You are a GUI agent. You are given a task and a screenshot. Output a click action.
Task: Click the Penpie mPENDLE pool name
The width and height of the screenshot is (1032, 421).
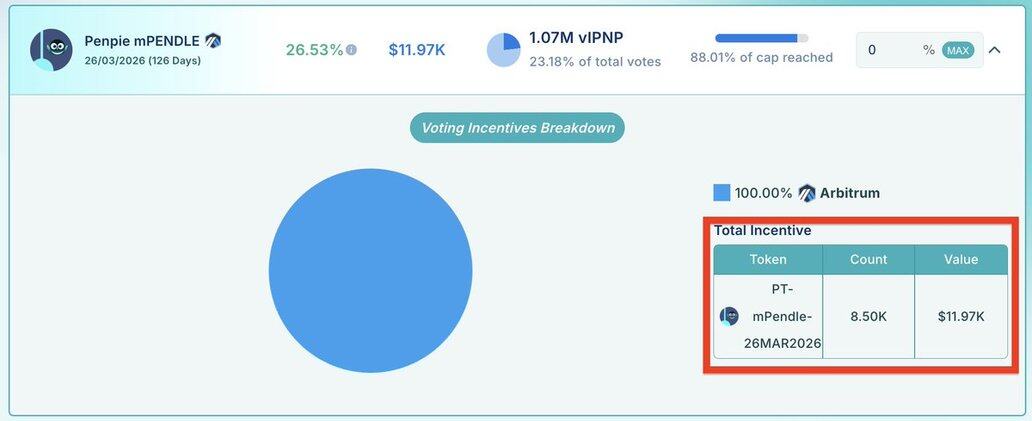click(x=142, y=41)
